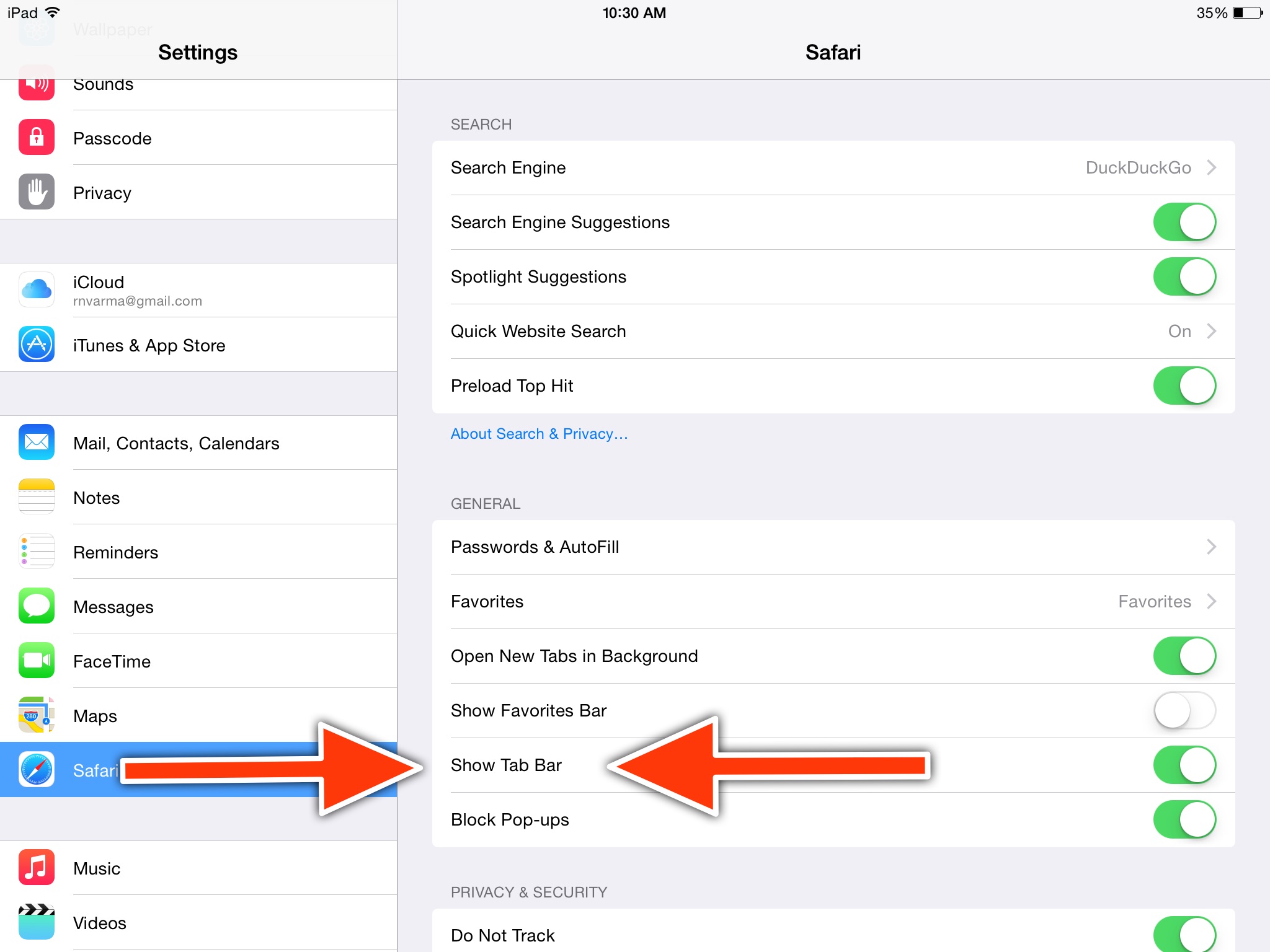Tap the Privacy hand icon
The width and height of the screenshot is (1270, 952).
(x=37, y=192)
